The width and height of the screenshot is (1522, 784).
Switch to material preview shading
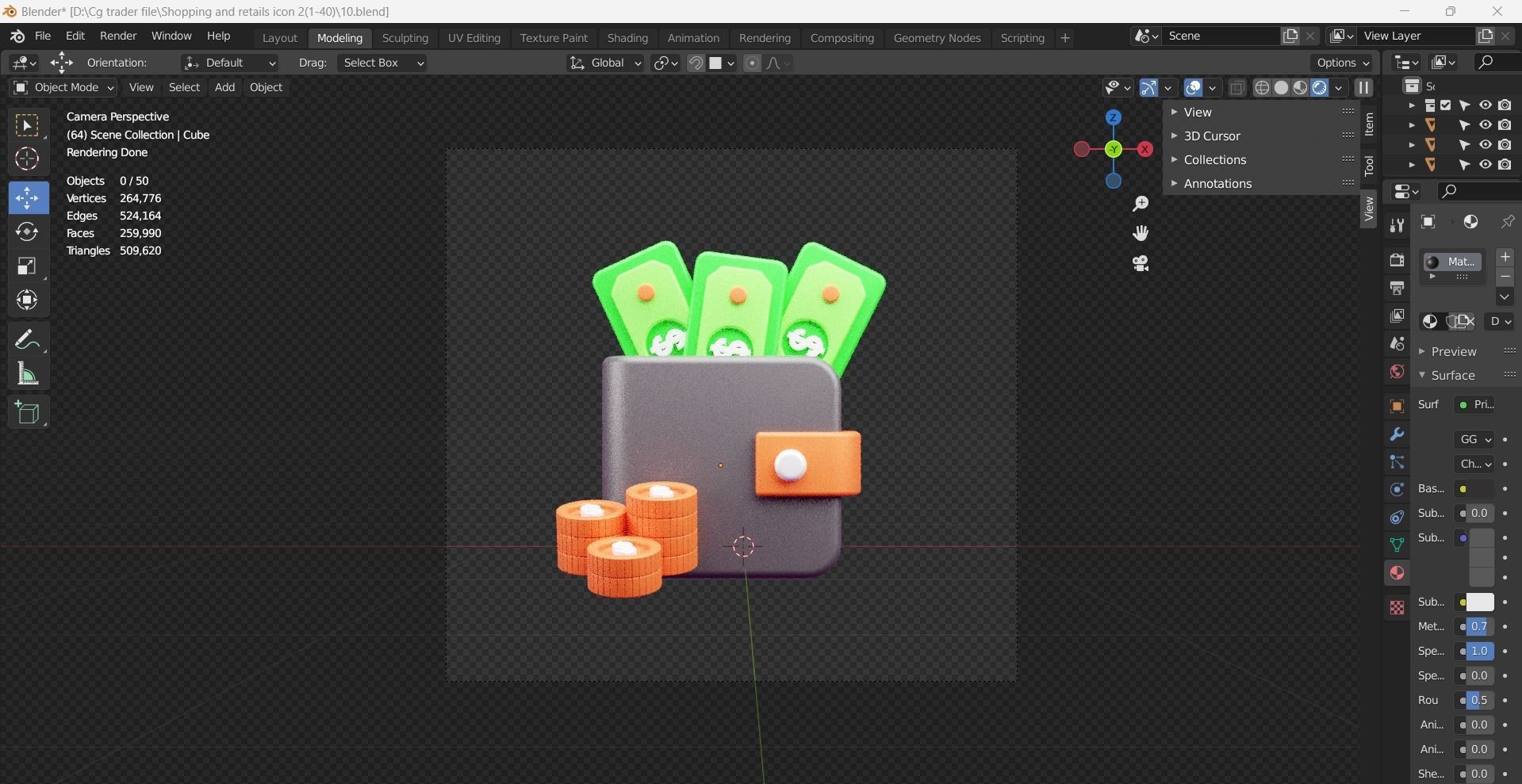[1300, 87]
